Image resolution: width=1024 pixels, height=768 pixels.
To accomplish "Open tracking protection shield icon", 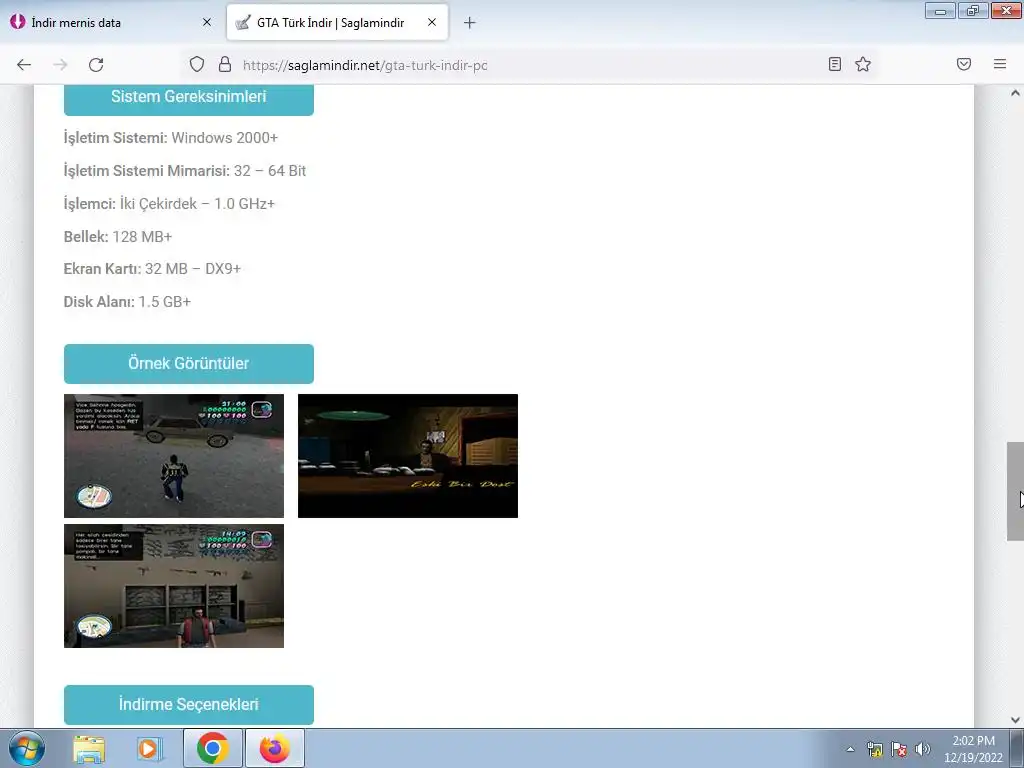I will [x=197, y=64].
